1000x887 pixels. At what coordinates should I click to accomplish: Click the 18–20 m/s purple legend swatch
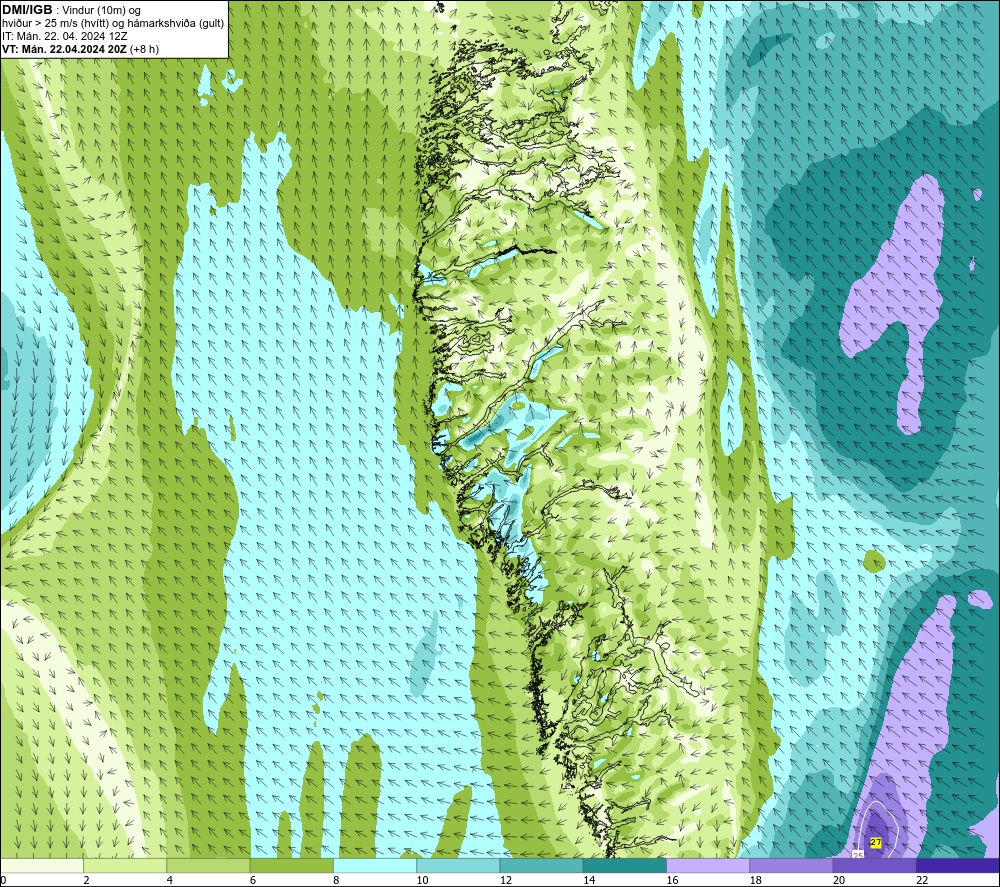coord(791,865)
